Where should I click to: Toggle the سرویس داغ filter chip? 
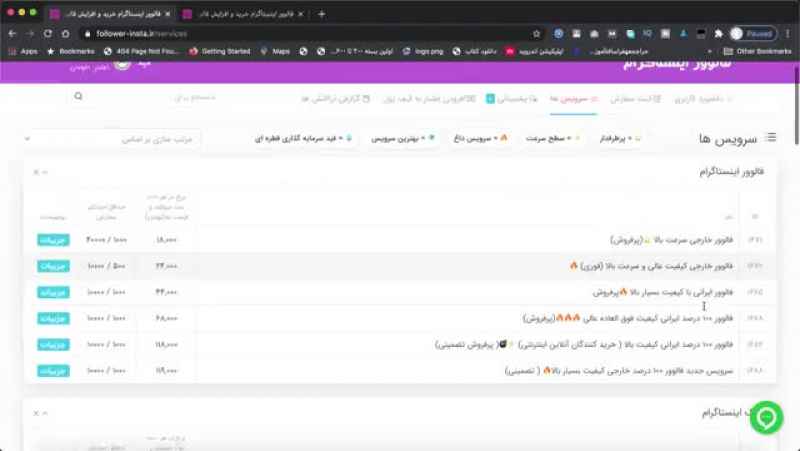(x=481, y=138)
